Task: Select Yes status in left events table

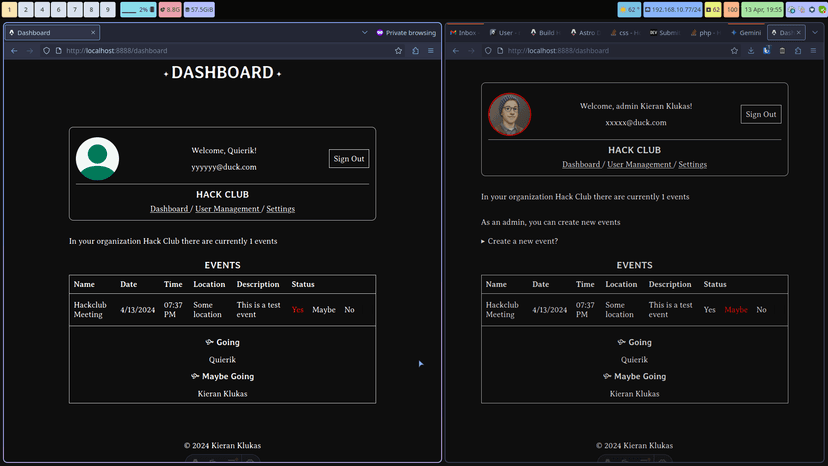Action: click(298, 310)
